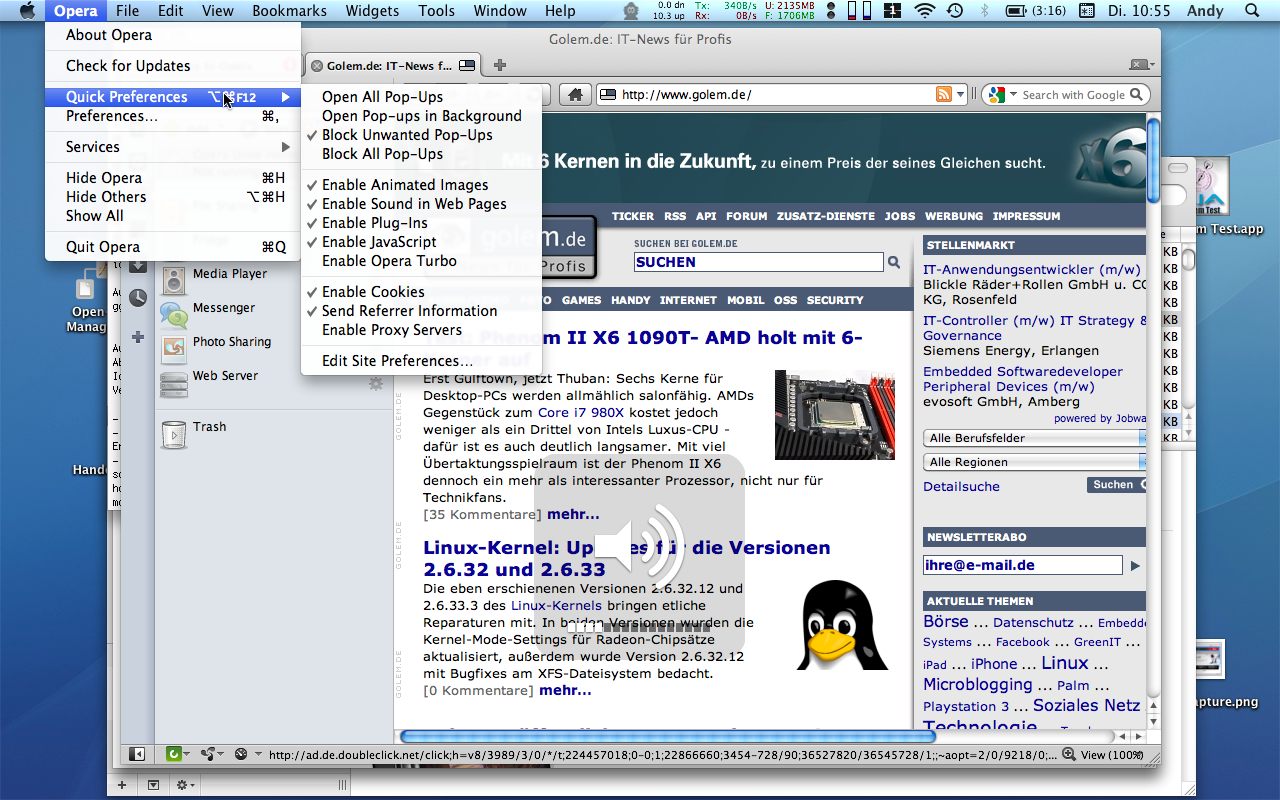Turn on Enable Opera Turbo

pyautogui.click(x=389, y=261)
